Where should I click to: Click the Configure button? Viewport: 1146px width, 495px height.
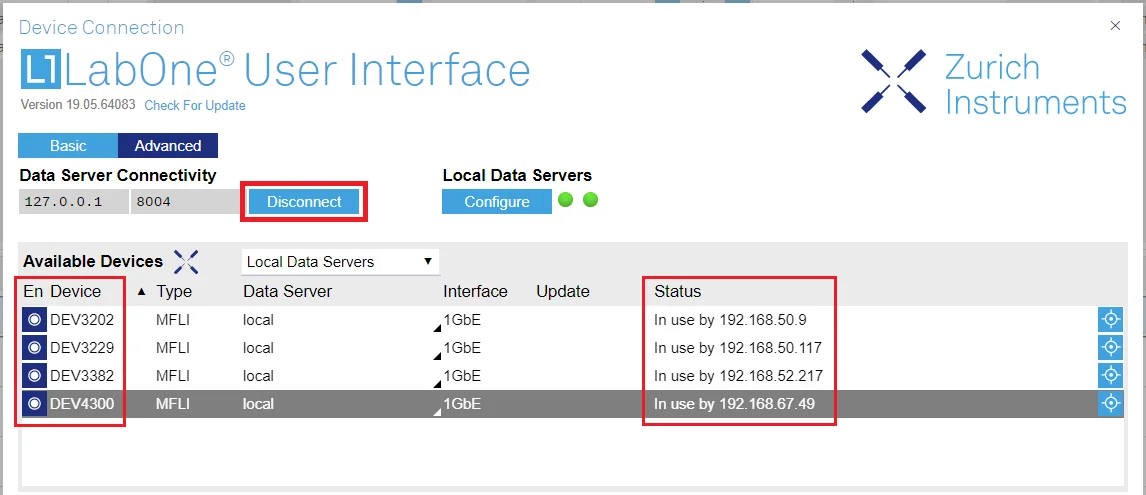coord(497,202)
